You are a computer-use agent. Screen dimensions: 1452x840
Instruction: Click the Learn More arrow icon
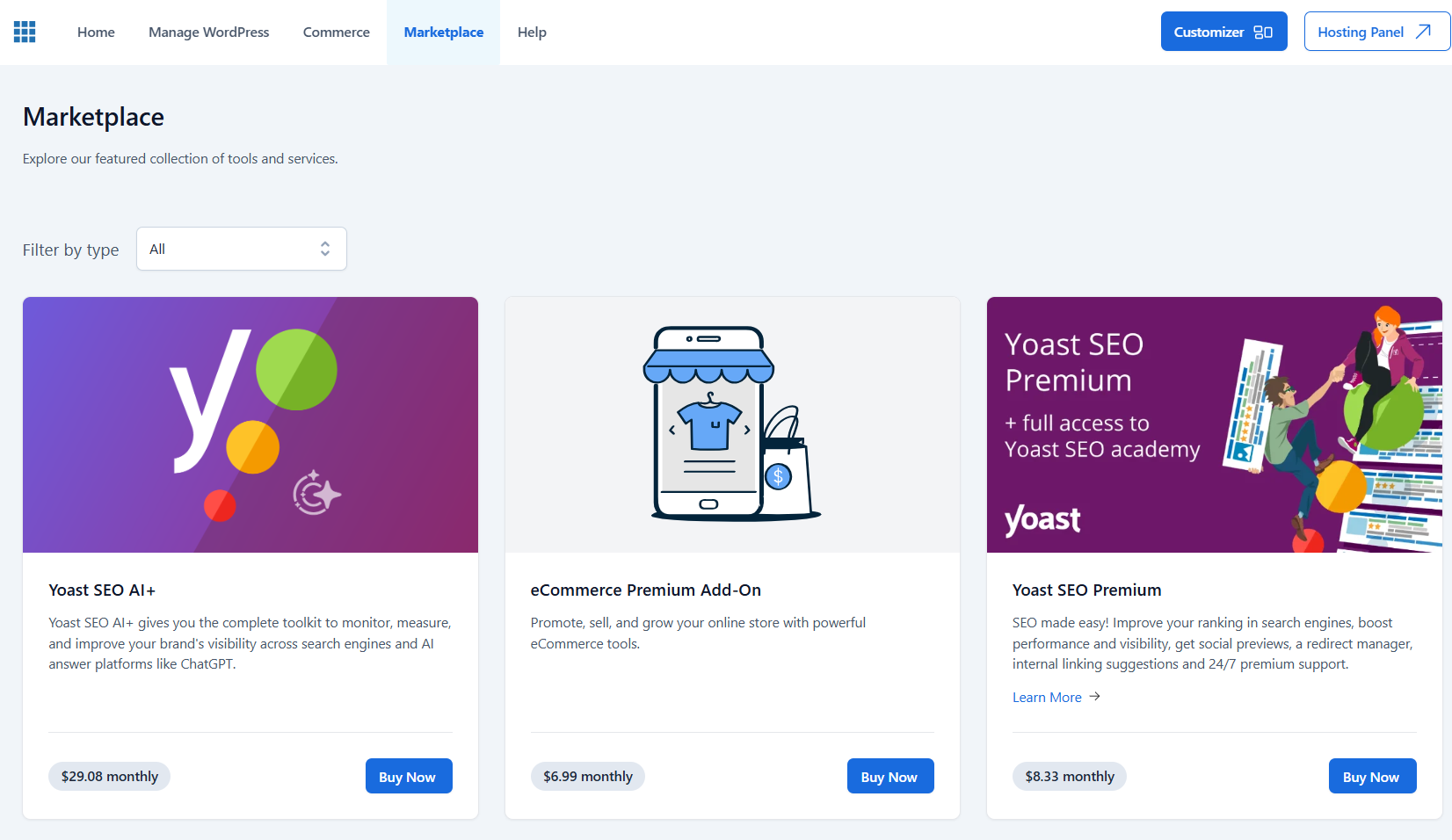1095,697
